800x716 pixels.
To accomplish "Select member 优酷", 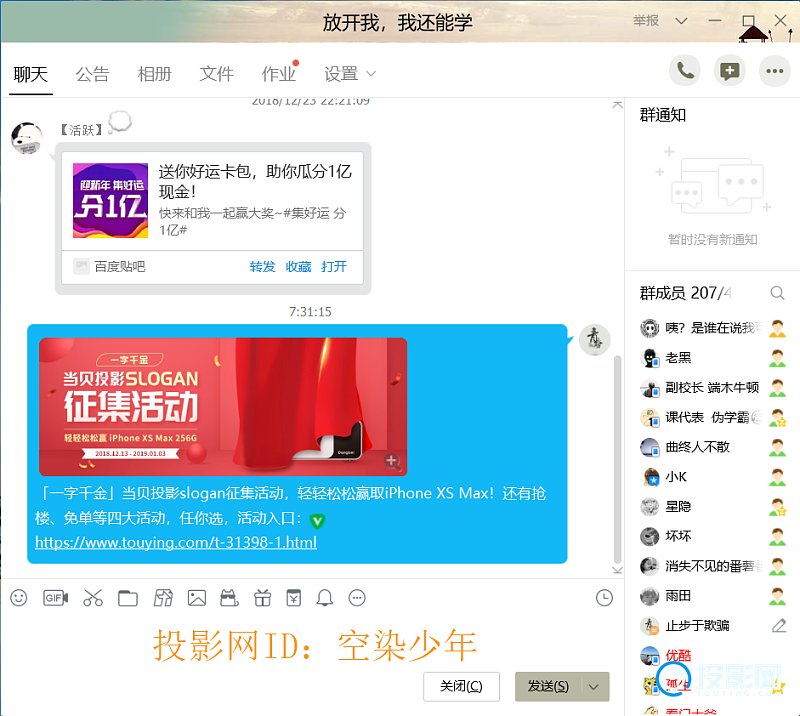I will pos(712,655).
